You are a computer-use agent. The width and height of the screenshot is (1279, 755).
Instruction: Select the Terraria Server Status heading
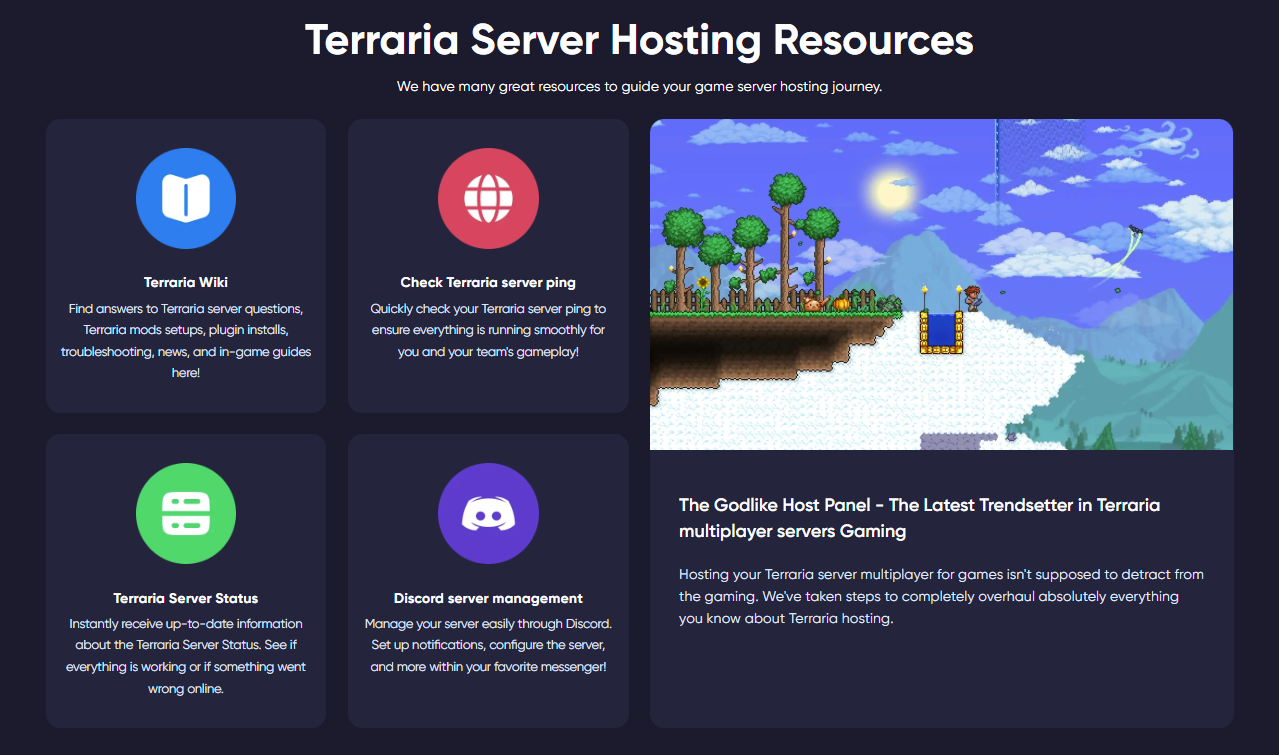[x=186, y=598]
